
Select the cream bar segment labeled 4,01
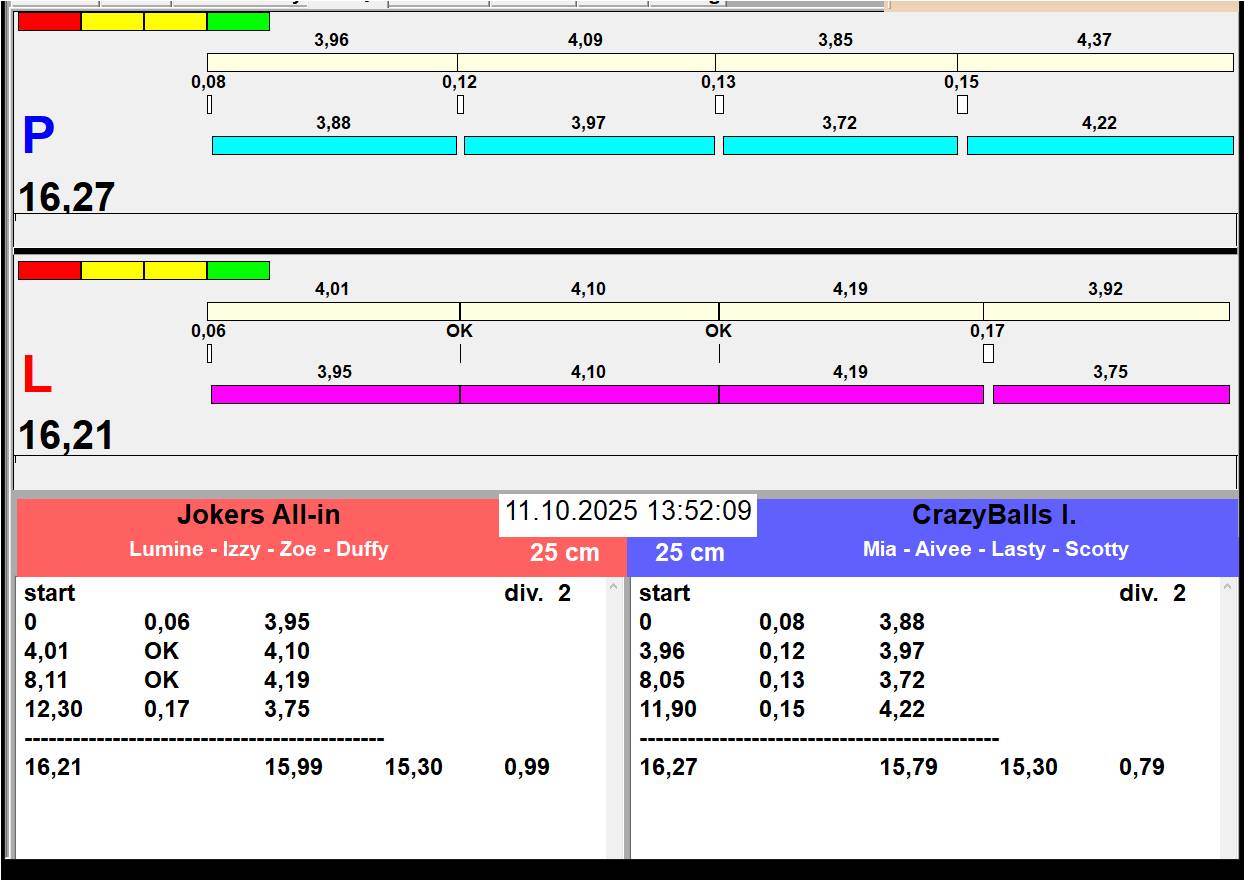click(x=333, y=311)
